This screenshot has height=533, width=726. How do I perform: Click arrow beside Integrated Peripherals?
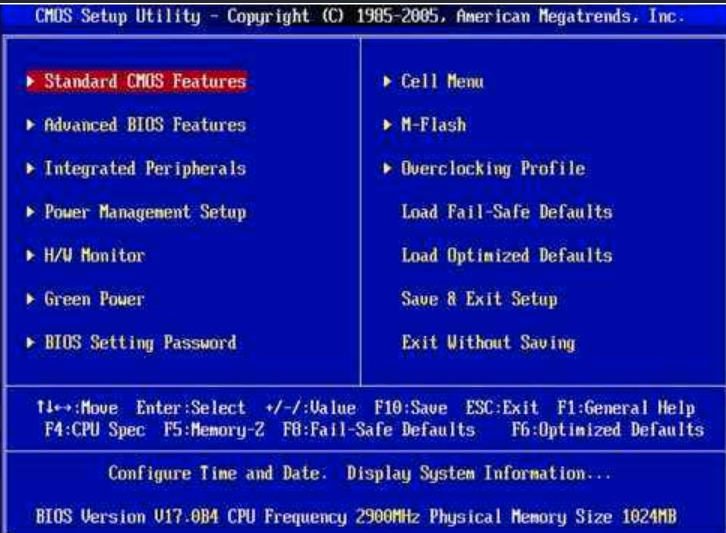[31, 169]
